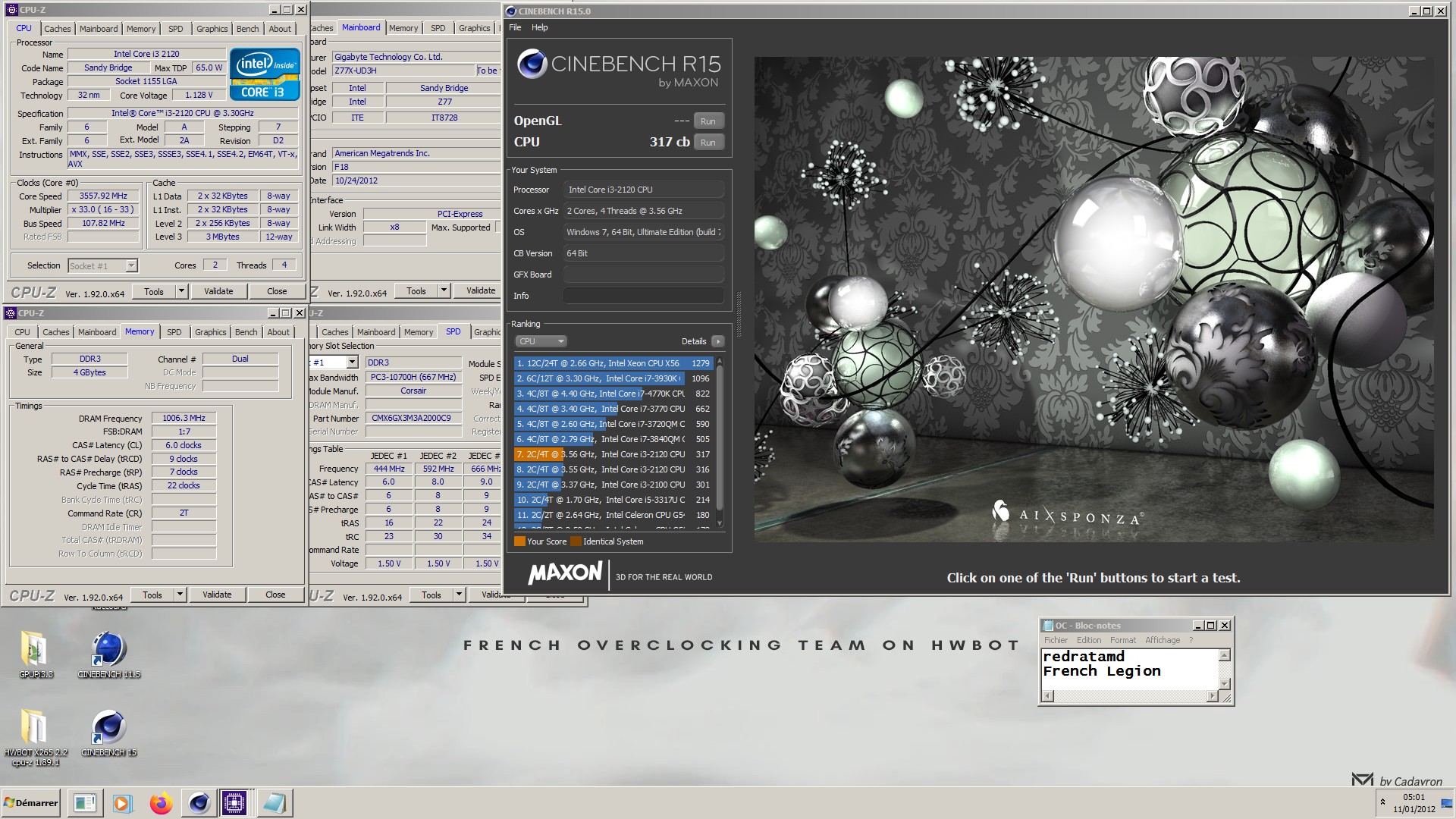This screenshot has height=819, width=1456.
Task: Open the Fichier menu in Bloc-notes
Action: point(1056,640)
